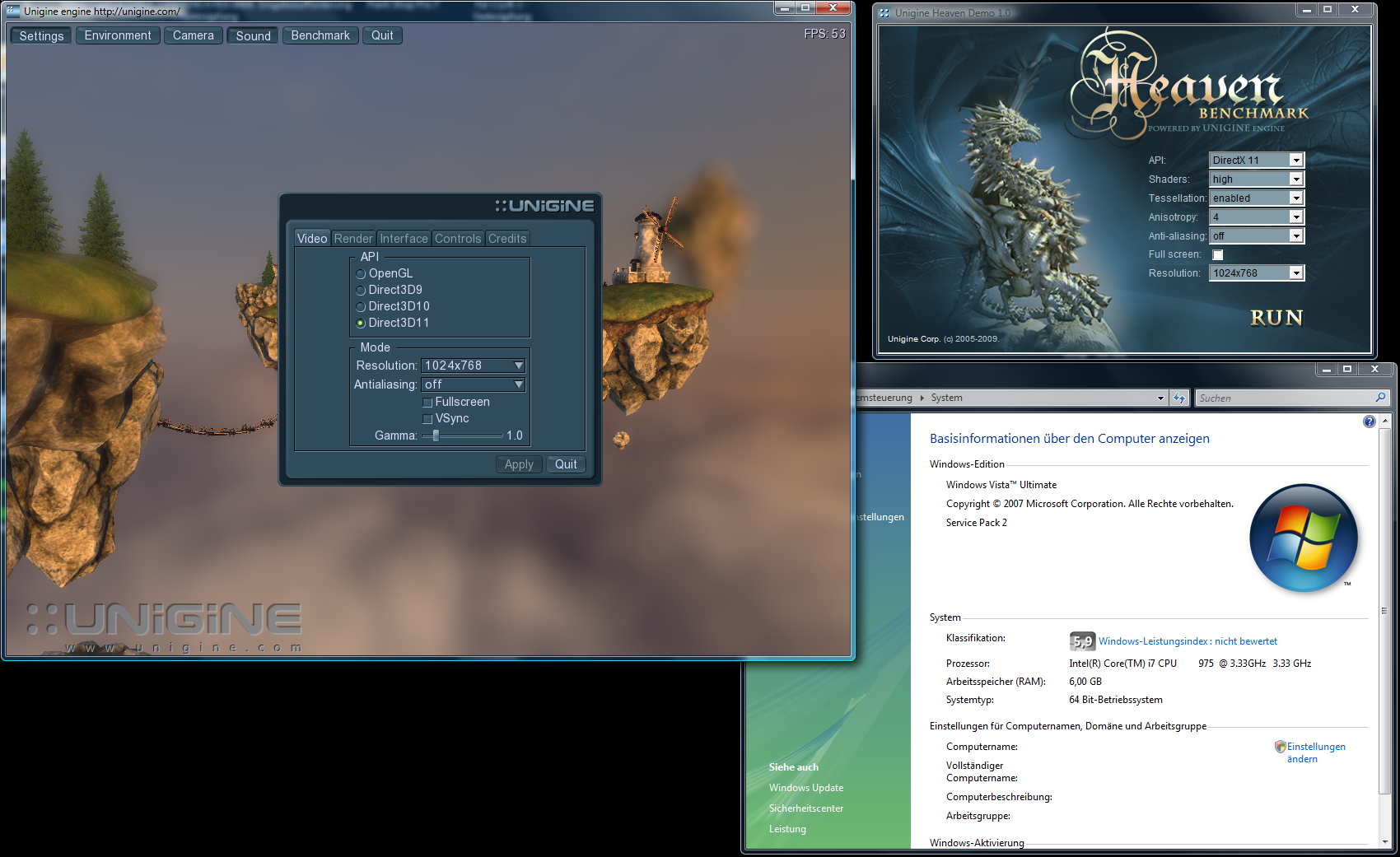Open Anti-aliasing dropdown in Heaven launcher
This screenshot has width=1400, height=857.
[1257, 236]
